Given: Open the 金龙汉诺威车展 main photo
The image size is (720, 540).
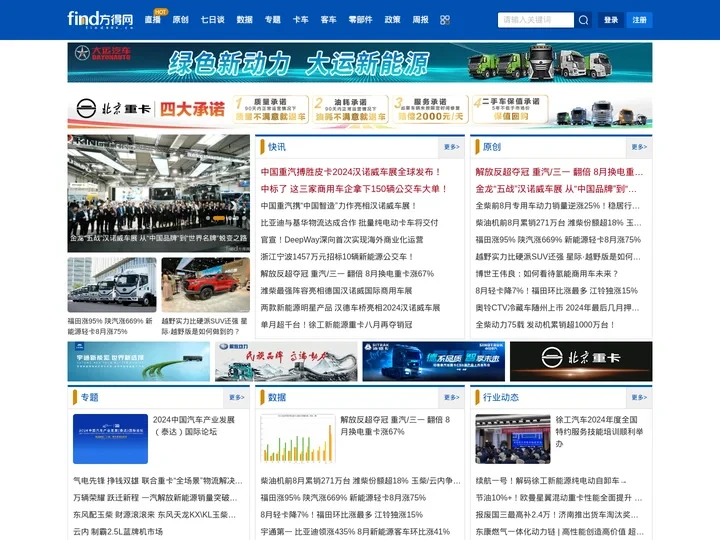Looking at the screenshot, I should pyautogui.click(x=158, y=193).
